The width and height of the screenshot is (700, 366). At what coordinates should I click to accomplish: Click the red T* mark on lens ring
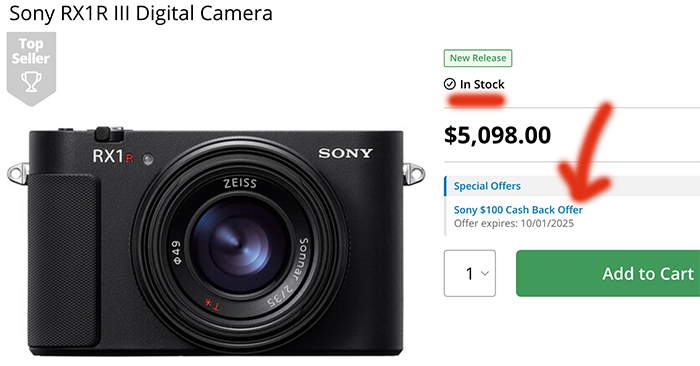(212, 304)
